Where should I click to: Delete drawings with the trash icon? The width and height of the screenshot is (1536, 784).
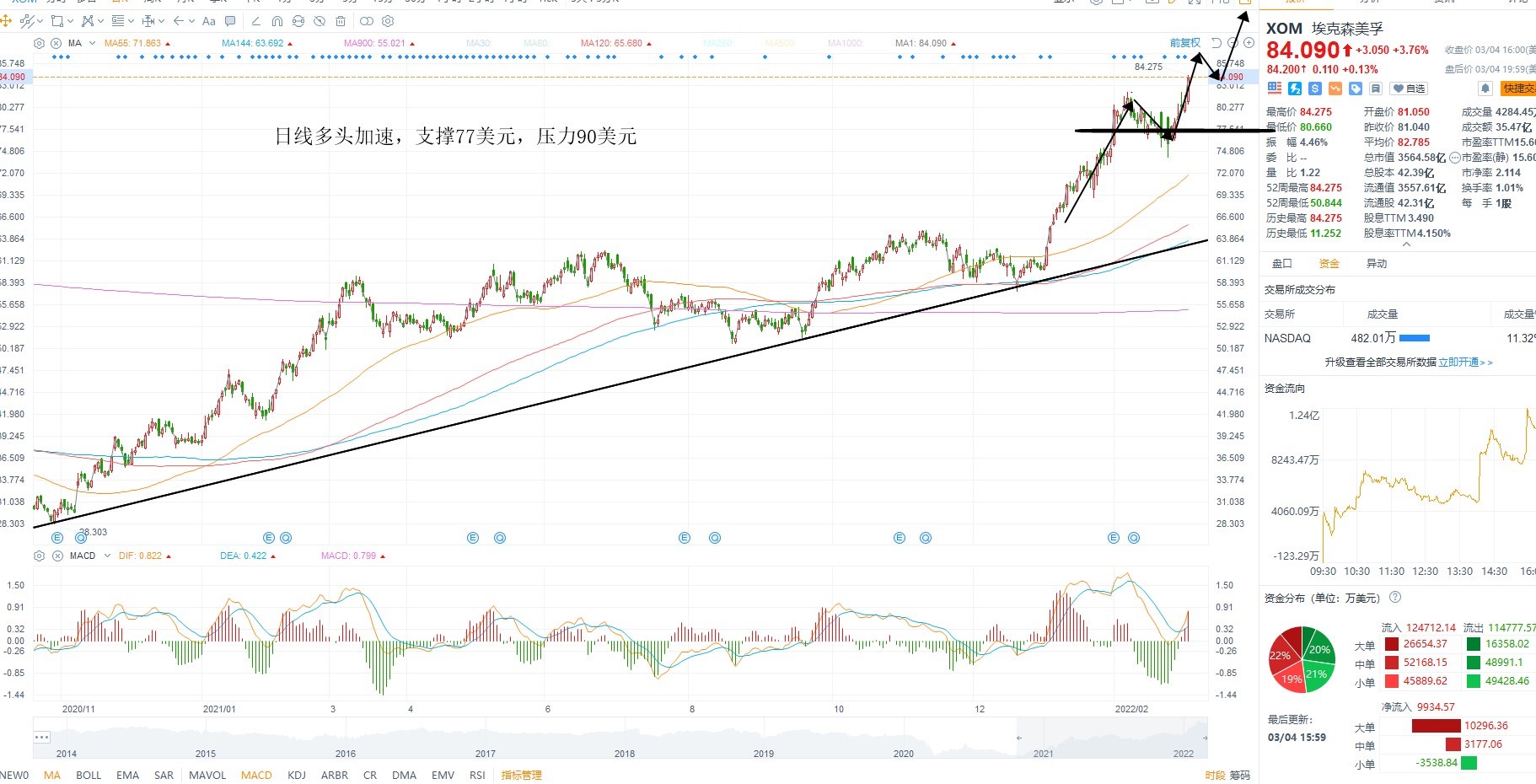[341, 20]
